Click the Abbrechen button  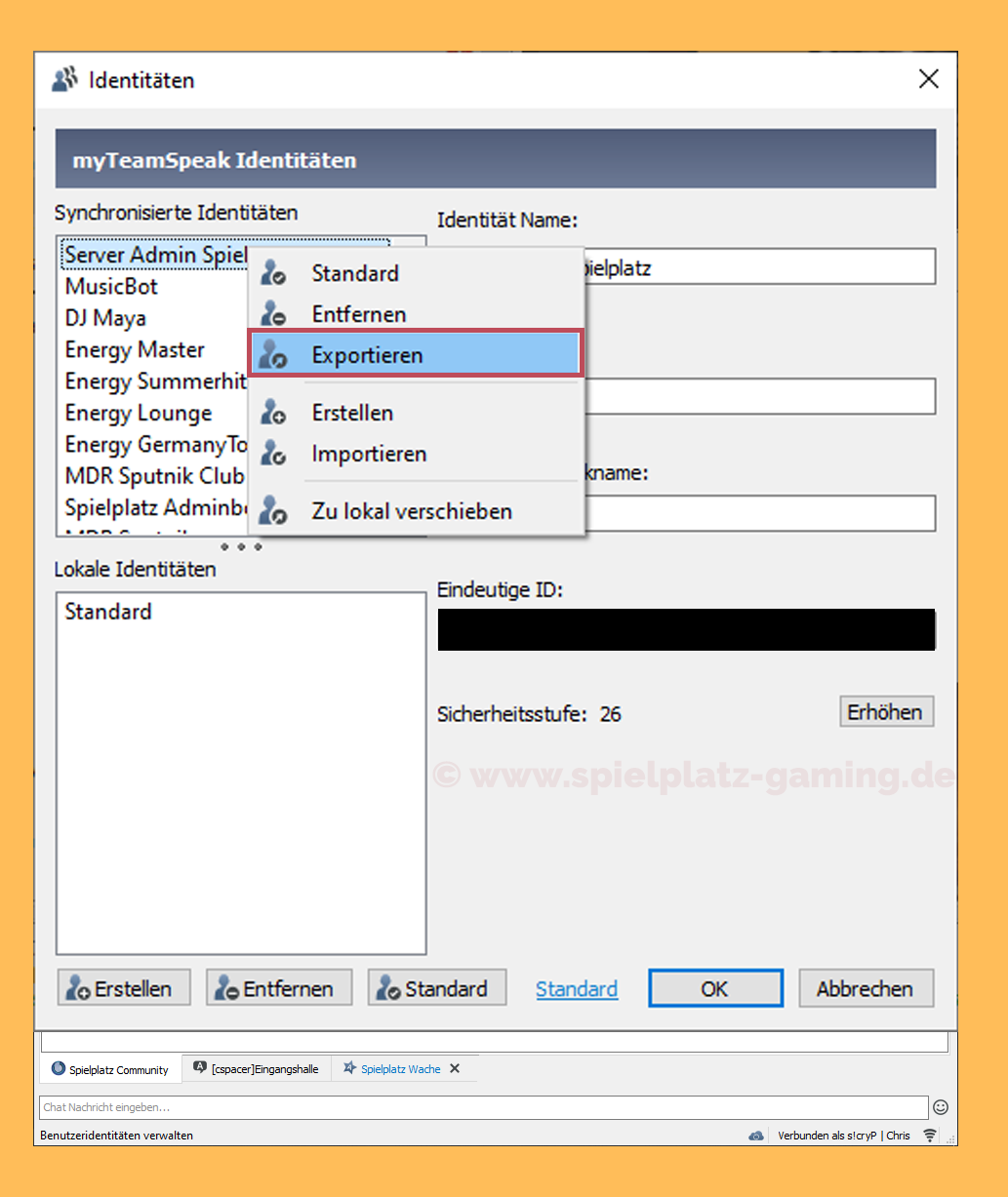click(865, 988)
